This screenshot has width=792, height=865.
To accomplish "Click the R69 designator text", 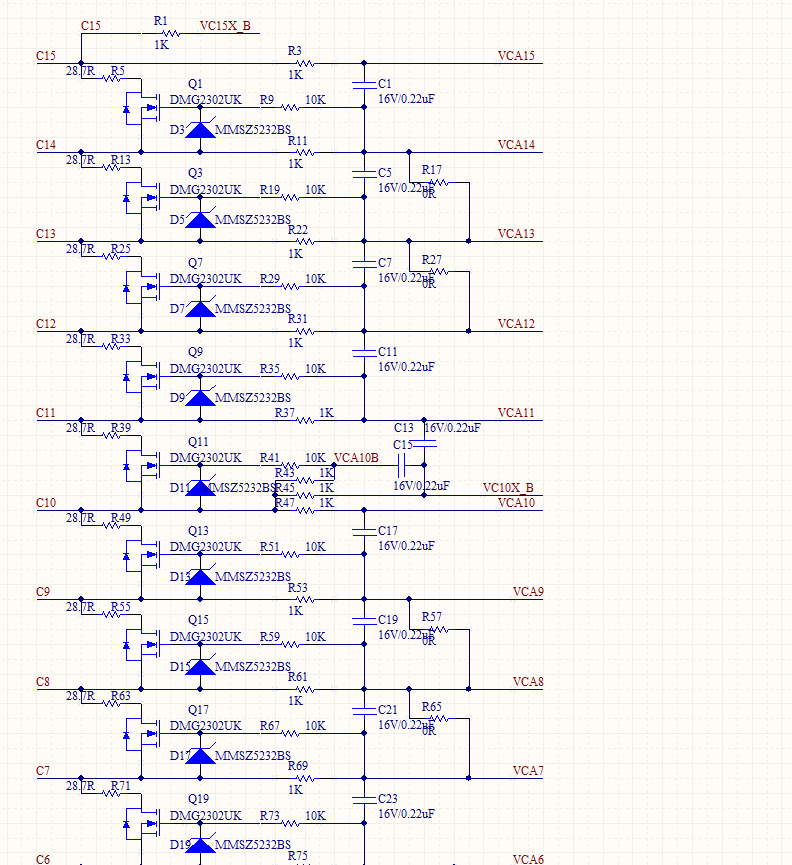I will tap(298, 766).
